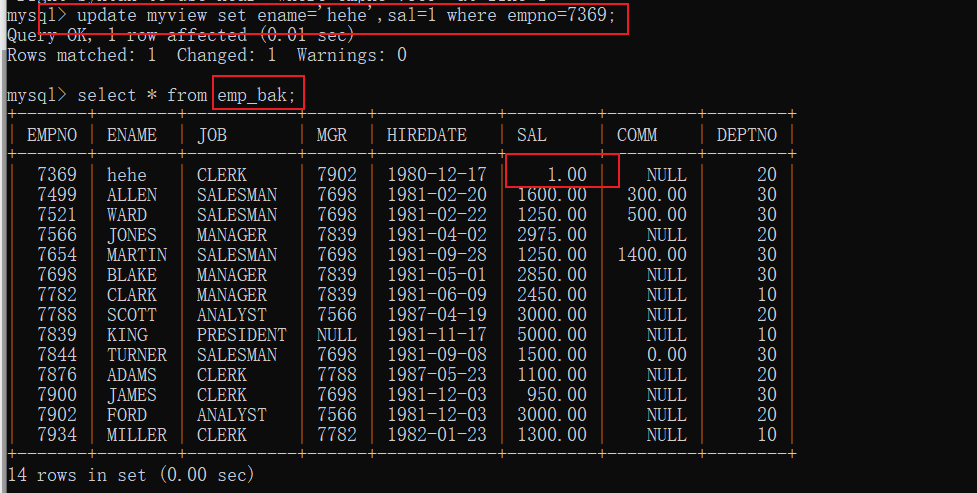Click employee number 7369

(x=57, y=175)
